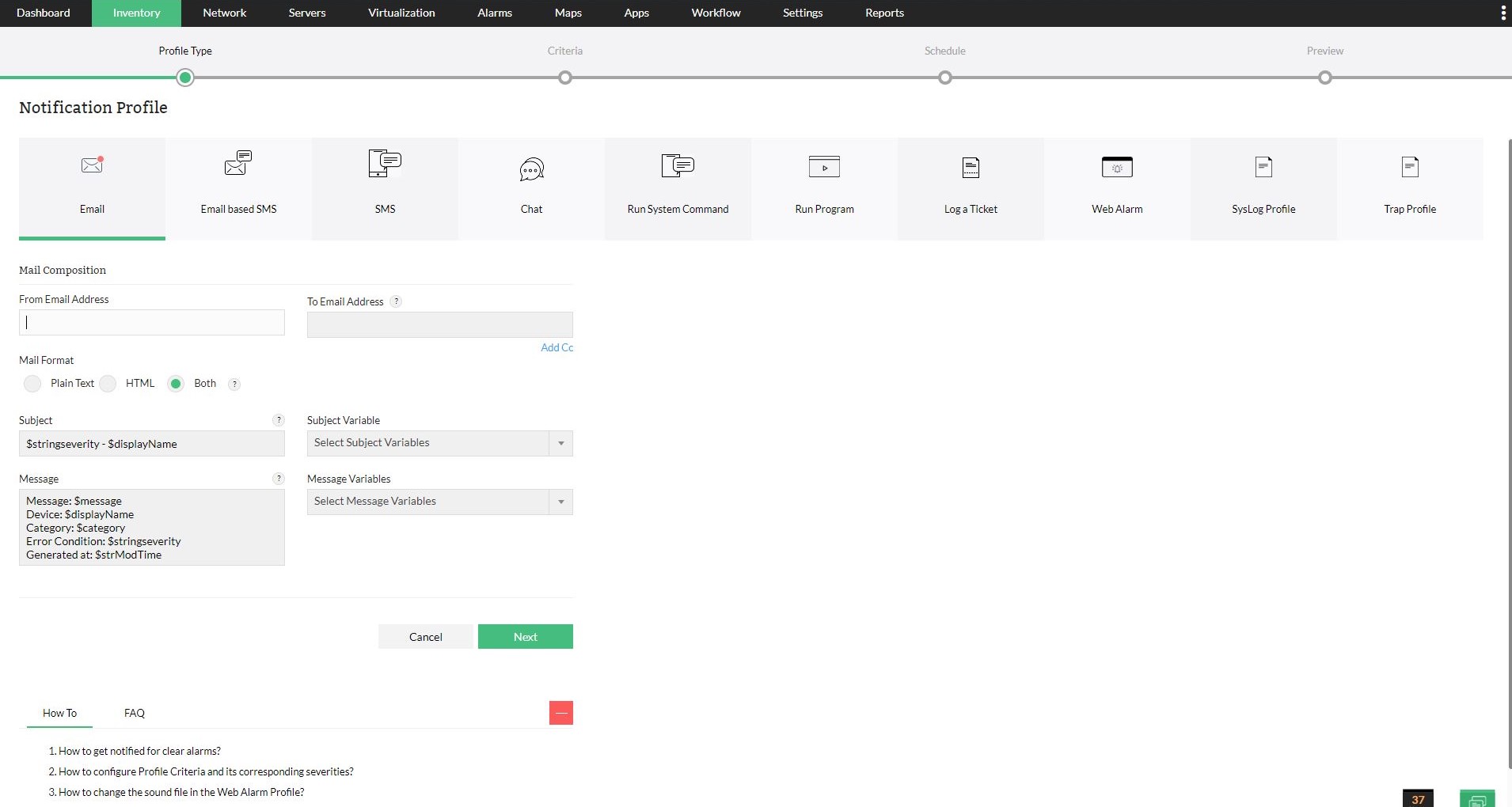Open 'How to configure Profile Criteria' link
1512x807 pixels.
[x=206, y=771]
